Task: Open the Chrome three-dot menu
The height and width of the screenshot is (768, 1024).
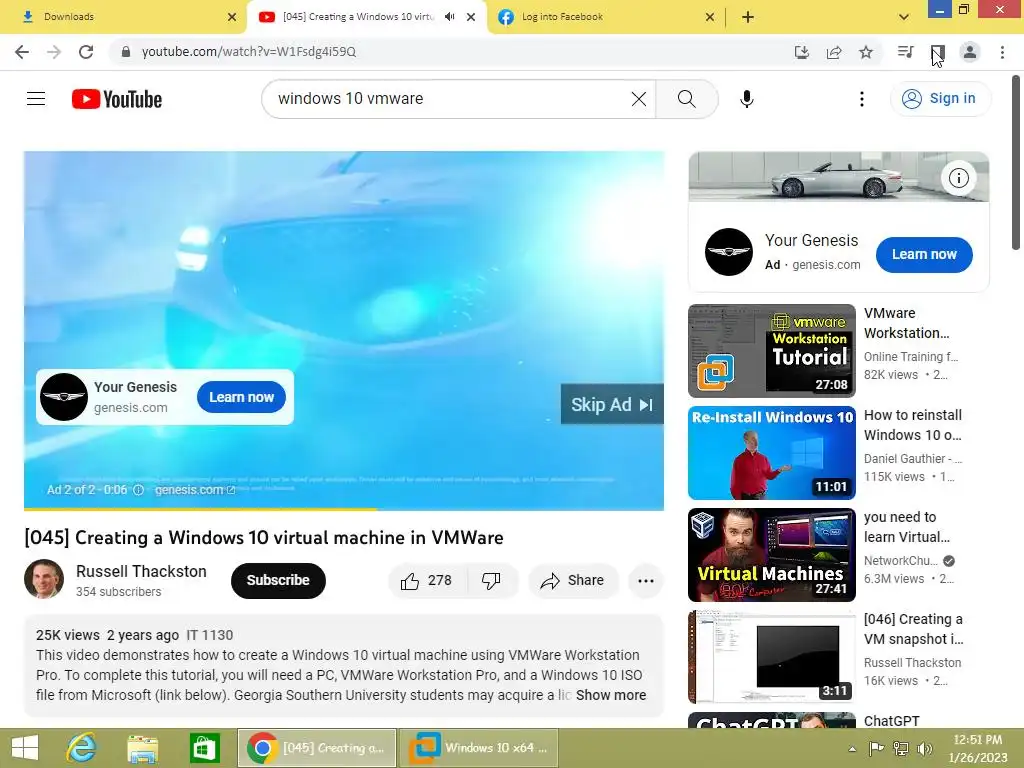Action: coord(1002,52)
